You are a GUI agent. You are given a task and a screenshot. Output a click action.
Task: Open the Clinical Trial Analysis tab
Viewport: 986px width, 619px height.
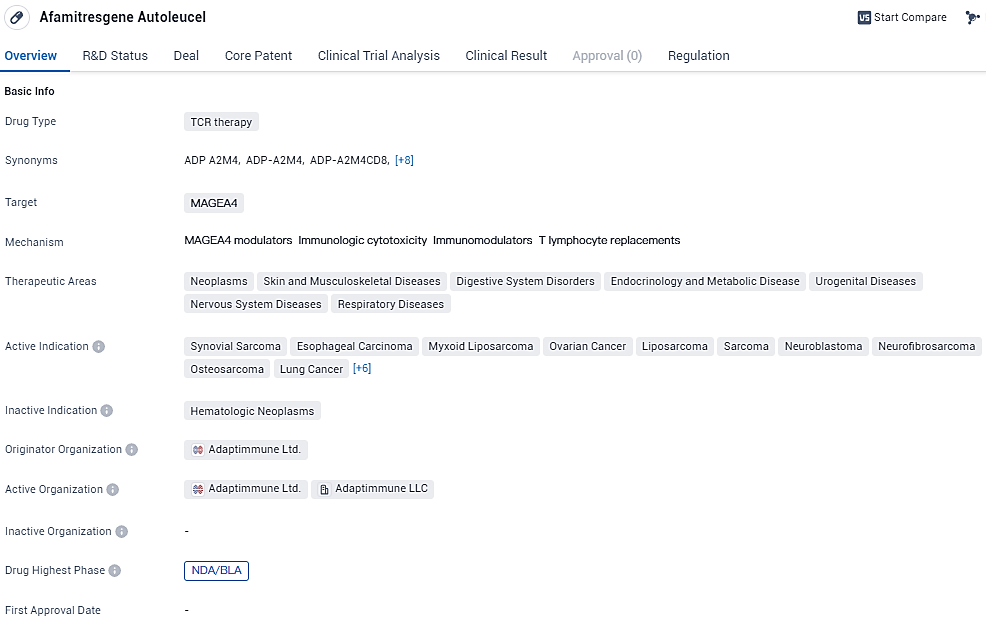tap(378, 56)
